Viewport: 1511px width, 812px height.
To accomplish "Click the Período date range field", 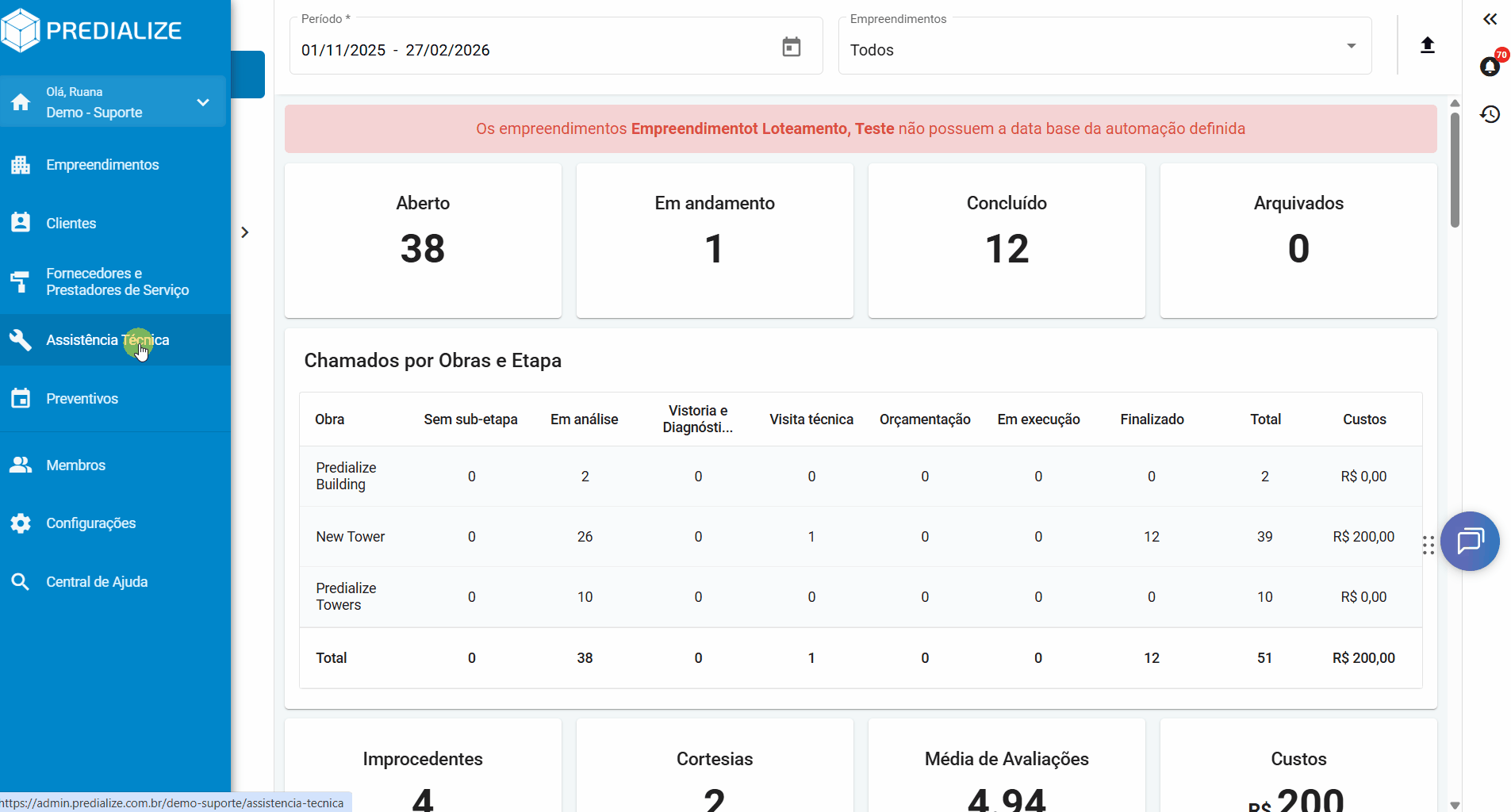I will 531,50.
